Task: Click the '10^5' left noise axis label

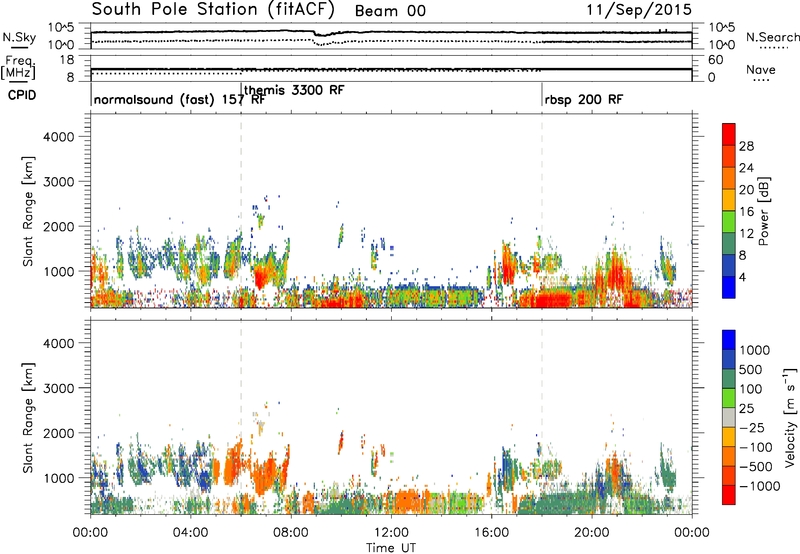Action: pyautogui.click(x=61, y=28)
